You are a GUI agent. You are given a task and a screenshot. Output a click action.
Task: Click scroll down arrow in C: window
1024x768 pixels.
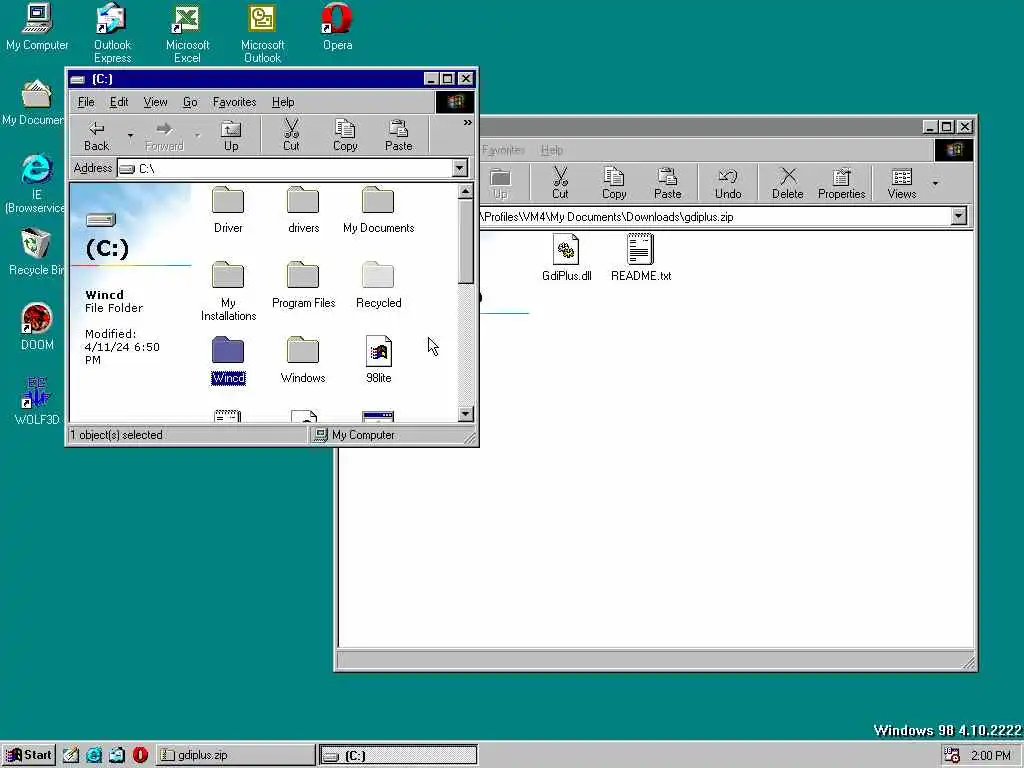(465, 414)
